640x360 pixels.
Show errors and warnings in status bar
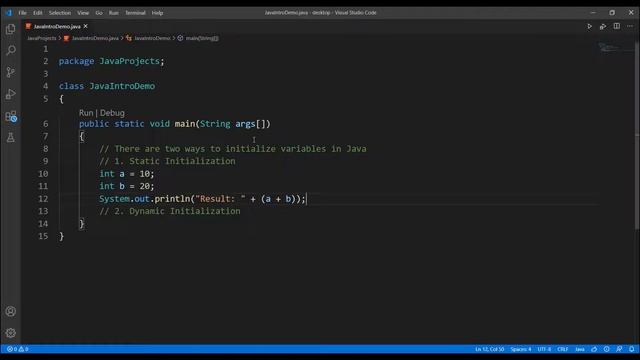pos(18,349)
